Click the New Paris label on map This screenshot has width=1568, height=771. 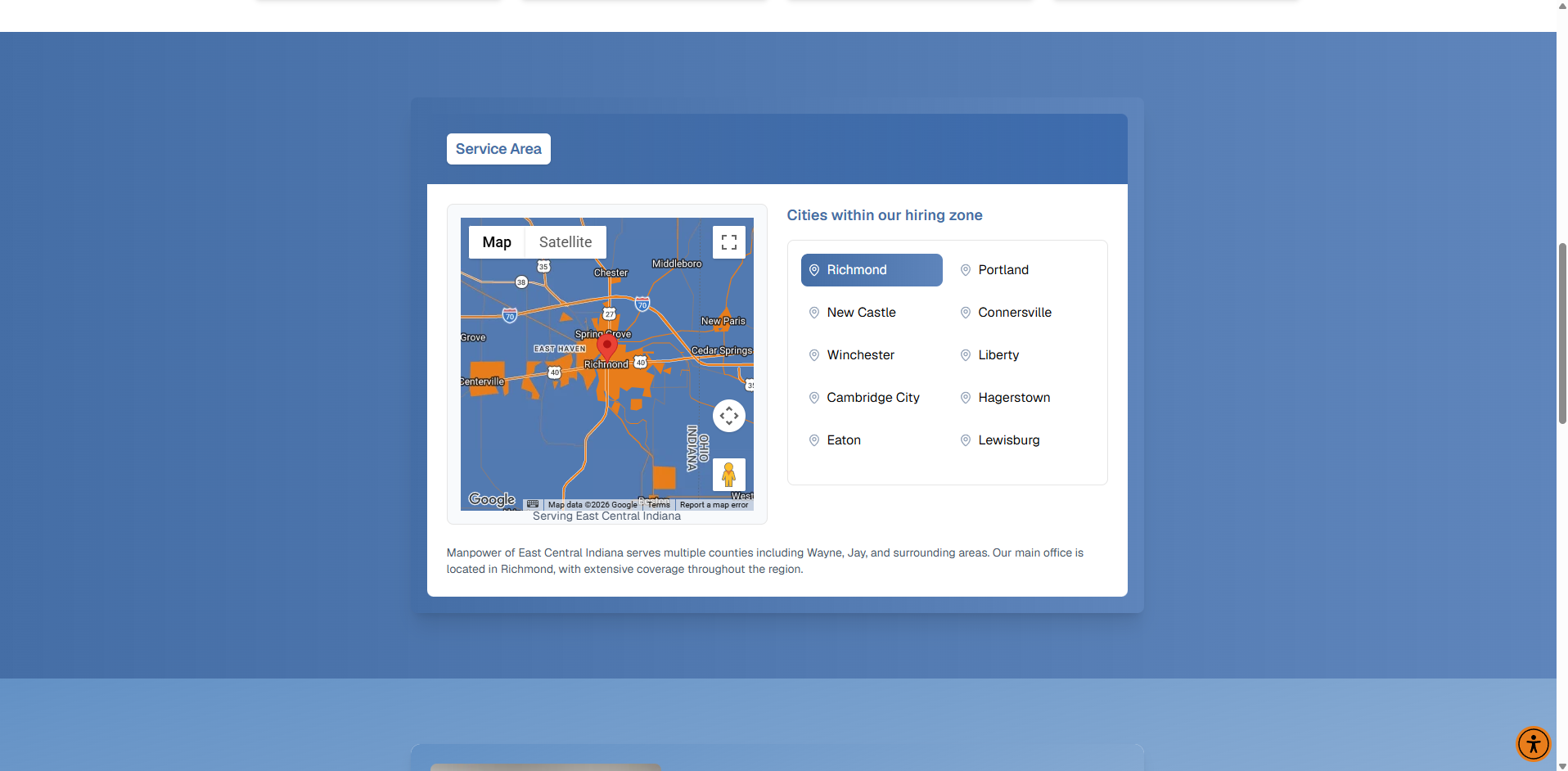723,321
